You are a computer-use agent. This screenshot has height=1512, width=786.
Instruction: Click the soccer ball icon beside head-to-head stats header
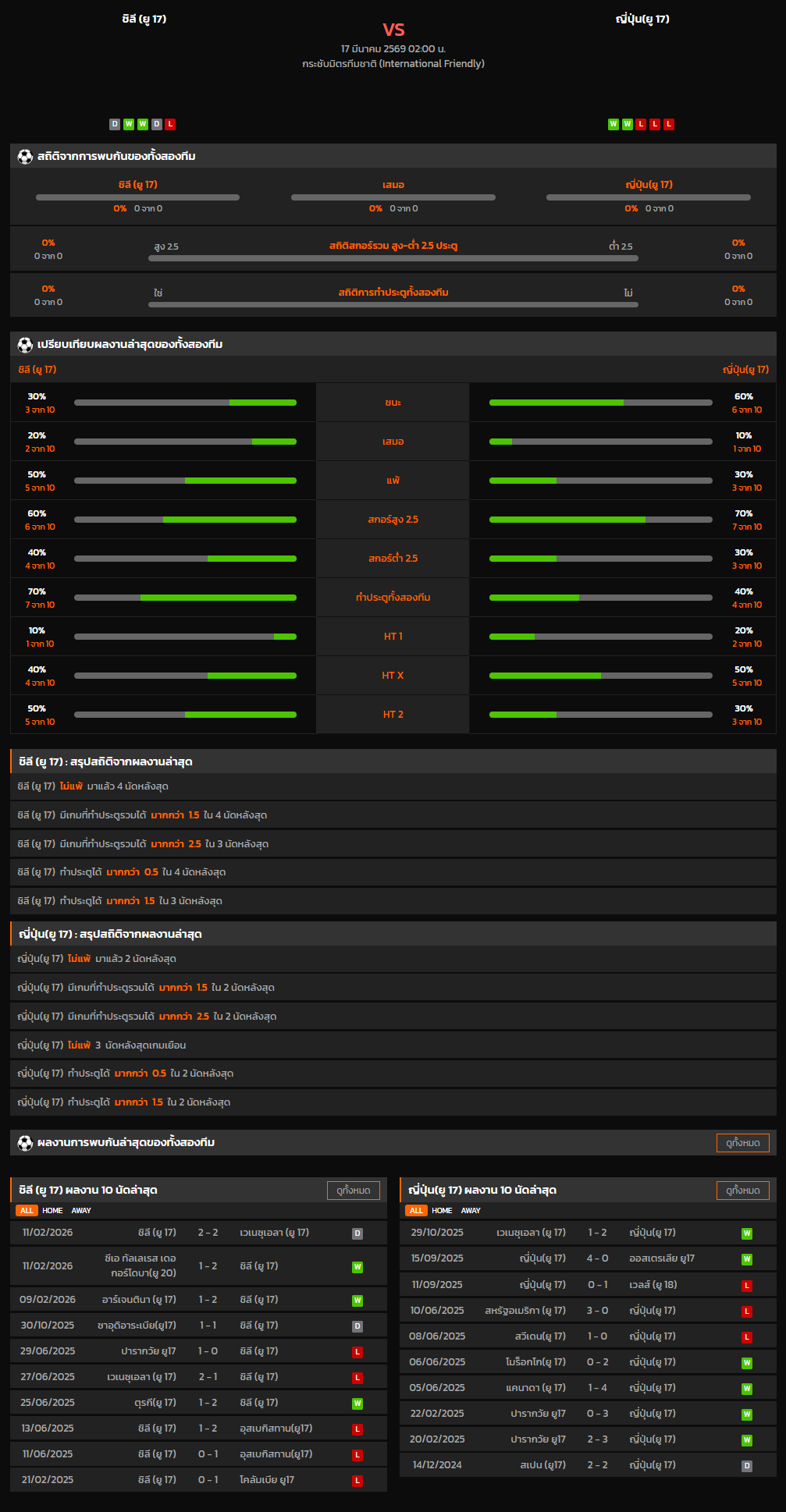pyautogui.click(x=25, y=157)
